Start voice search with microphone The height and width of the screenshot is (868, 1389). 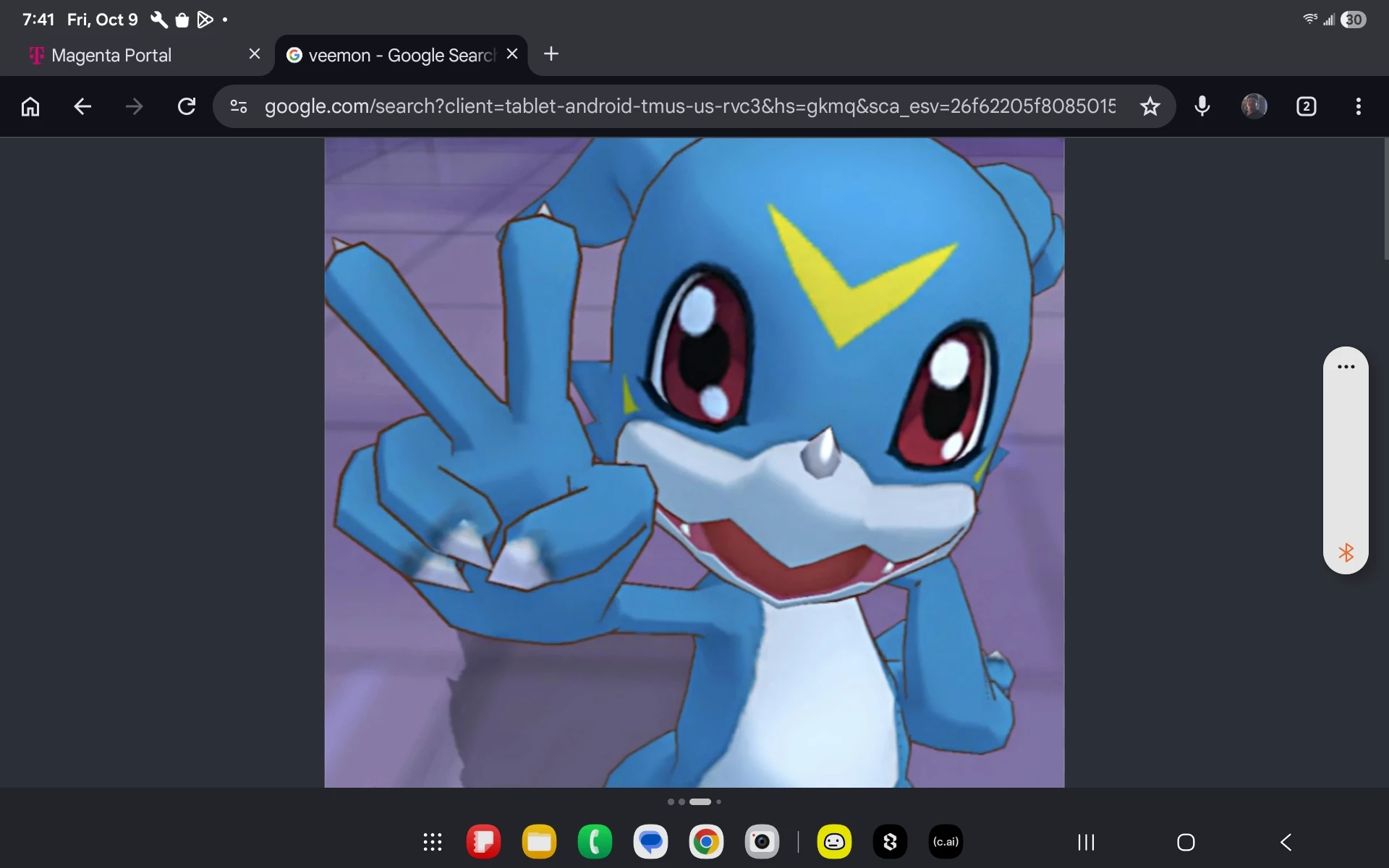(x=1202, y=107)
